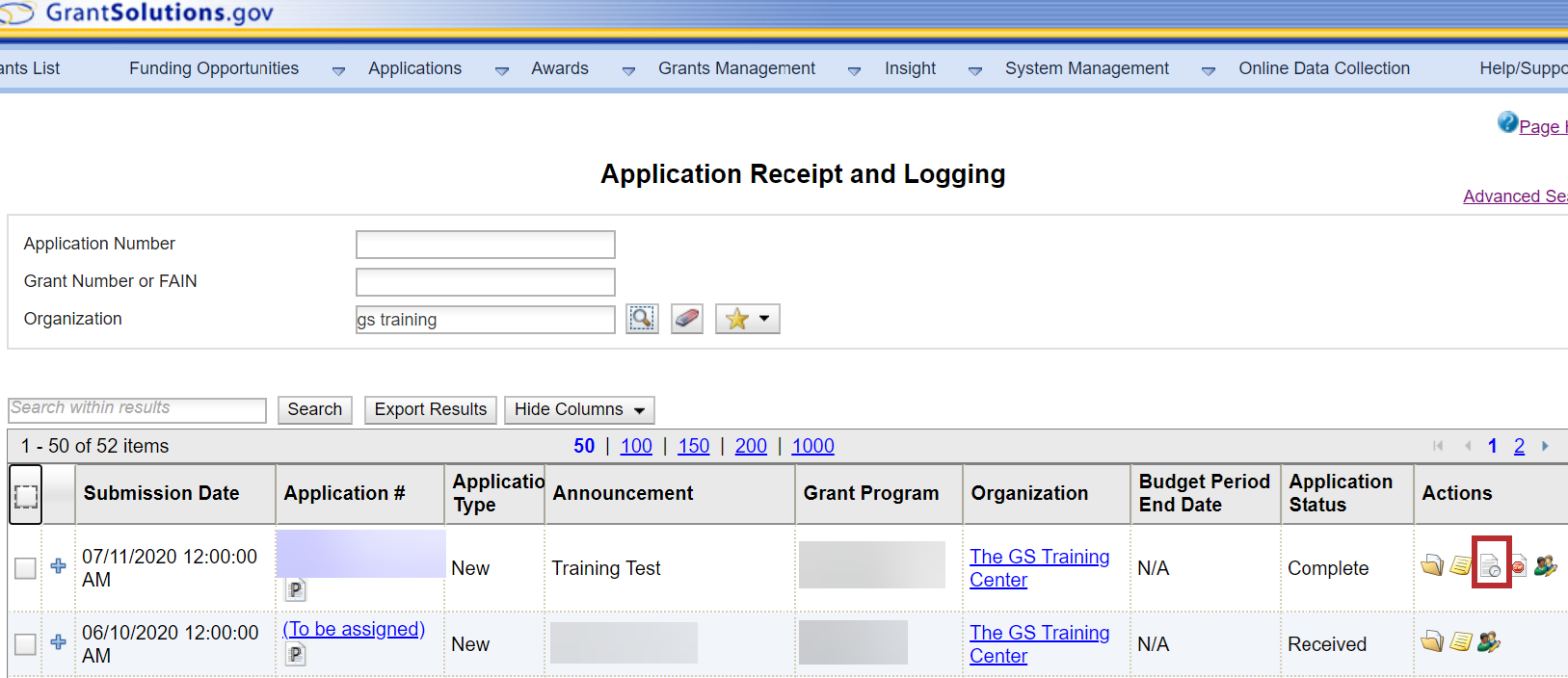
Task: Click the eraser icon to clear search
Action: [687, 319]
